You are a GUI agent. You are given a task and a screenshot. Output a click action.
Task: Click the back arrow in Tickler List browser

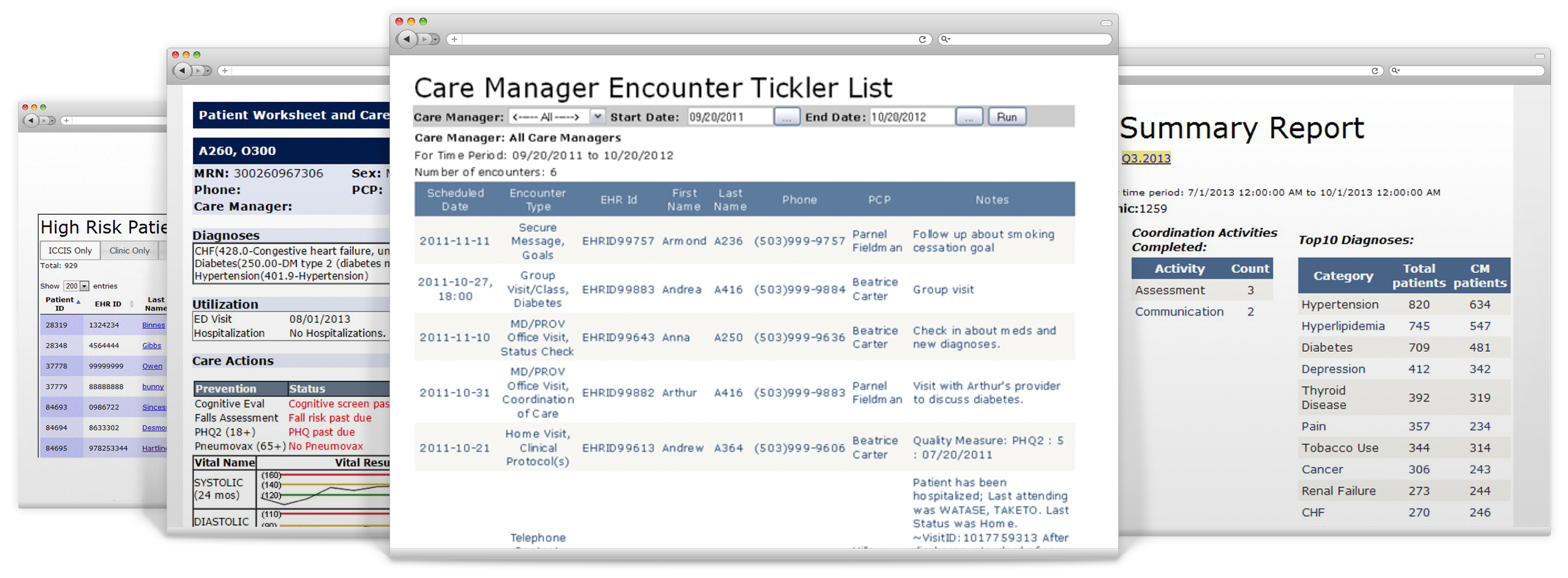(x=407, y=39)
